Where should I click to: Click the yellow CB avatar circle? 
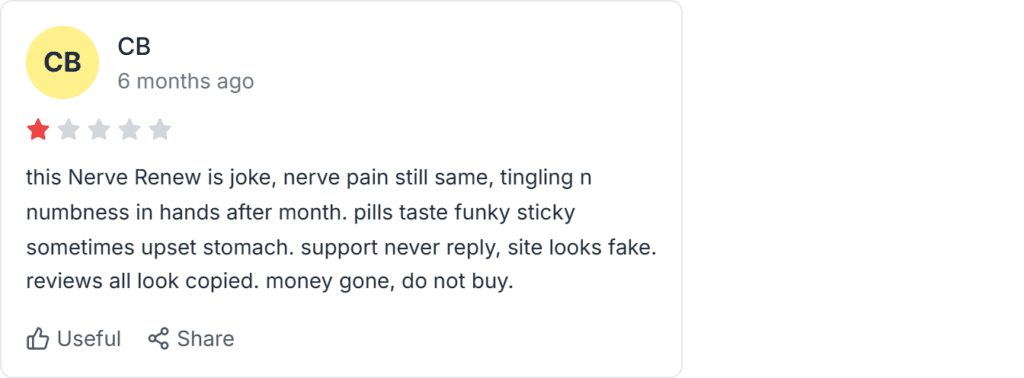[x=62, y=63]
